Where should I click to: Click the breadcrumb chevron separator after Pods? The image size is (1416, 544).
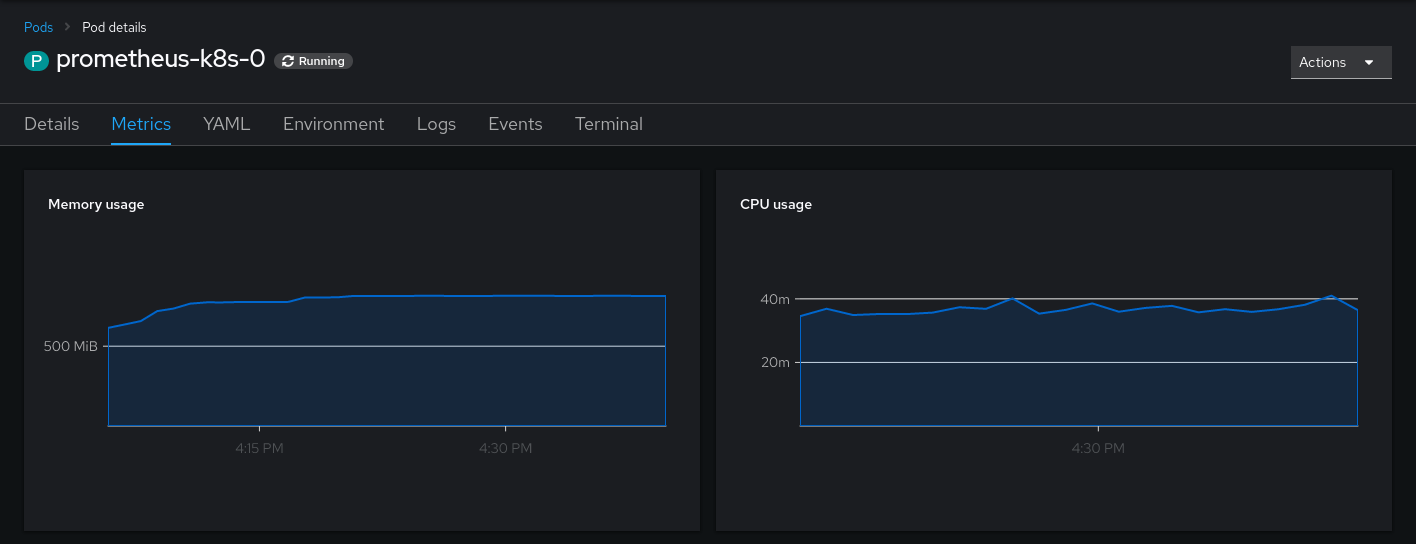tap(68, 27)
